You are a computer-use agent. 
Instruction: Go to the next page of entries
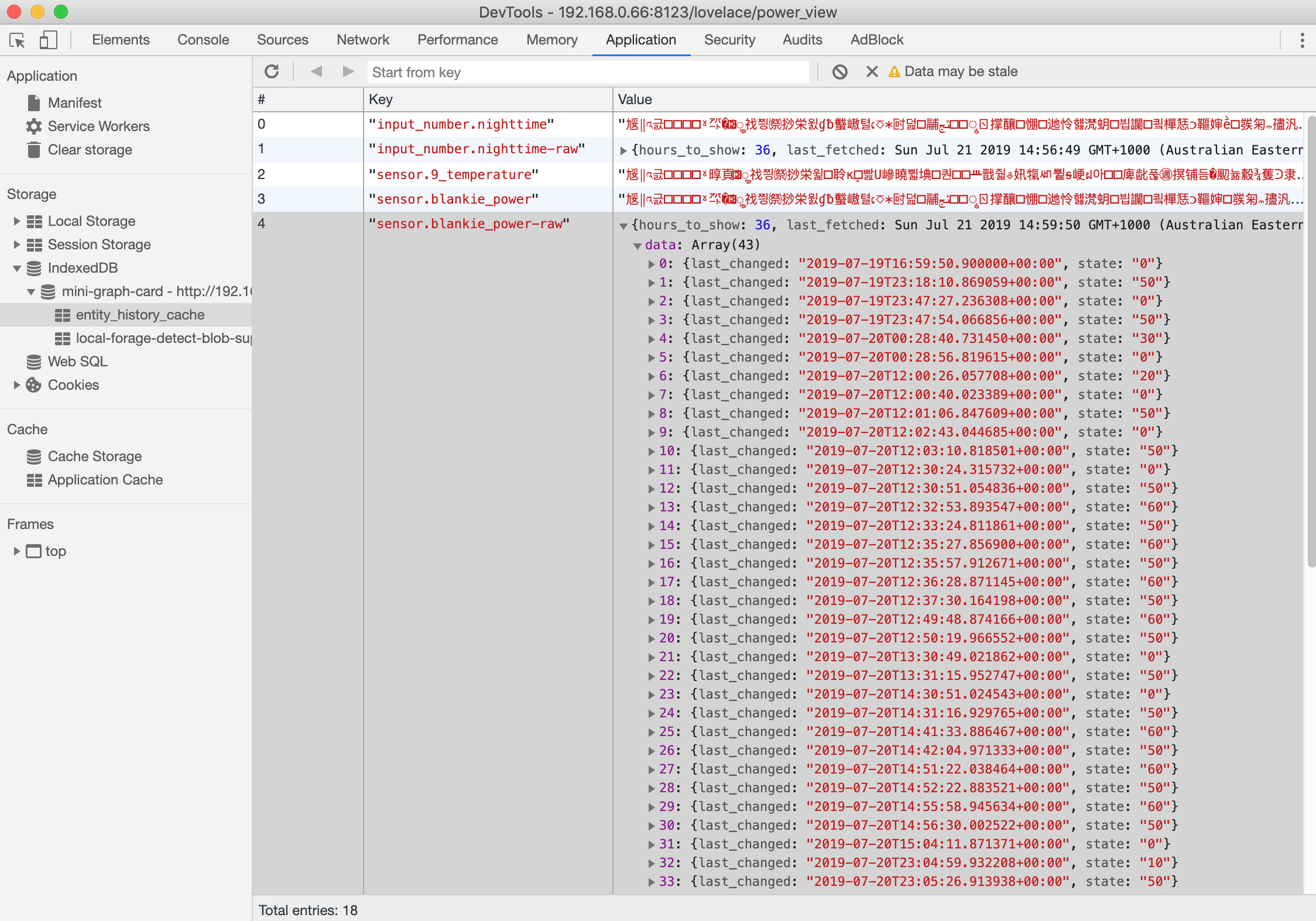tap(348, 71)
